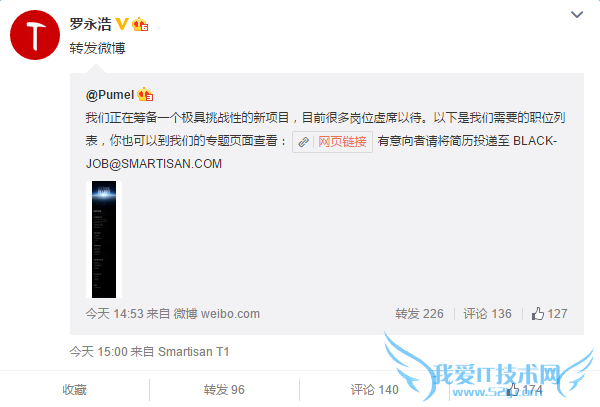The image size is (600, 407).
Task: Click the 今天 14:53 timestamp link
Action: coord(114,314)
